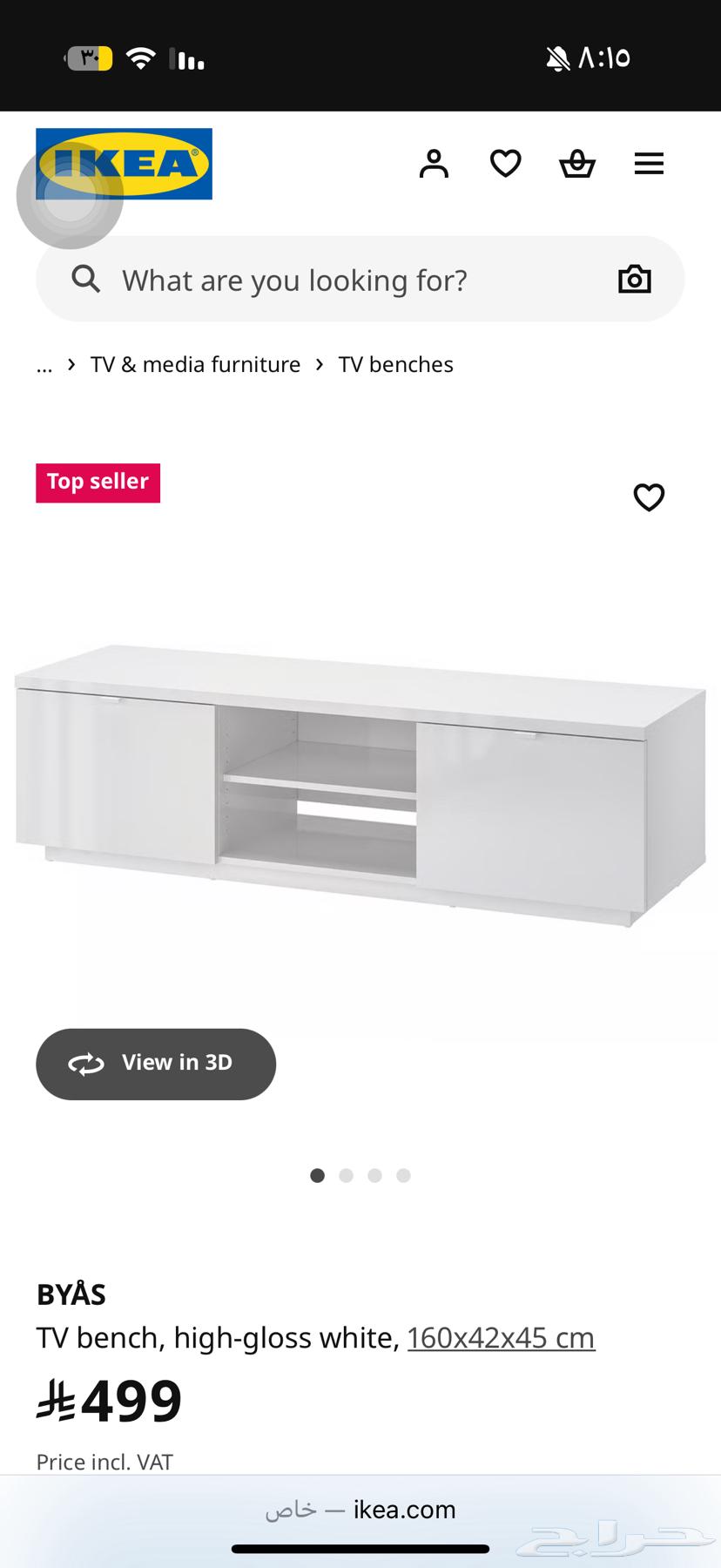Open the hamburger menu icon
Image resolution: width=721 pixels, height=1568 pixels.
[649, 164]
